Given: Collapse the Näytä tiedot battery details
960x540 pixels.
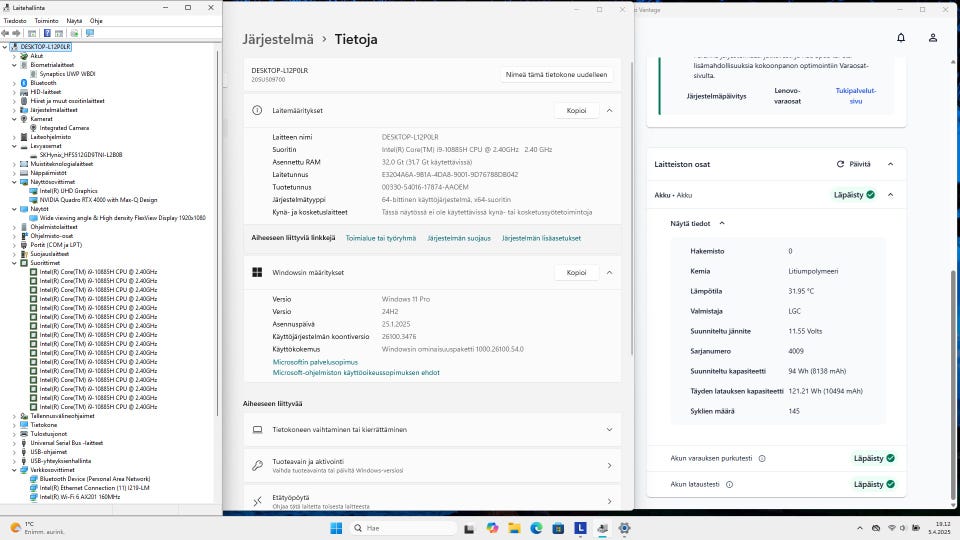Looking at the screenshot, I should (722, 224).
